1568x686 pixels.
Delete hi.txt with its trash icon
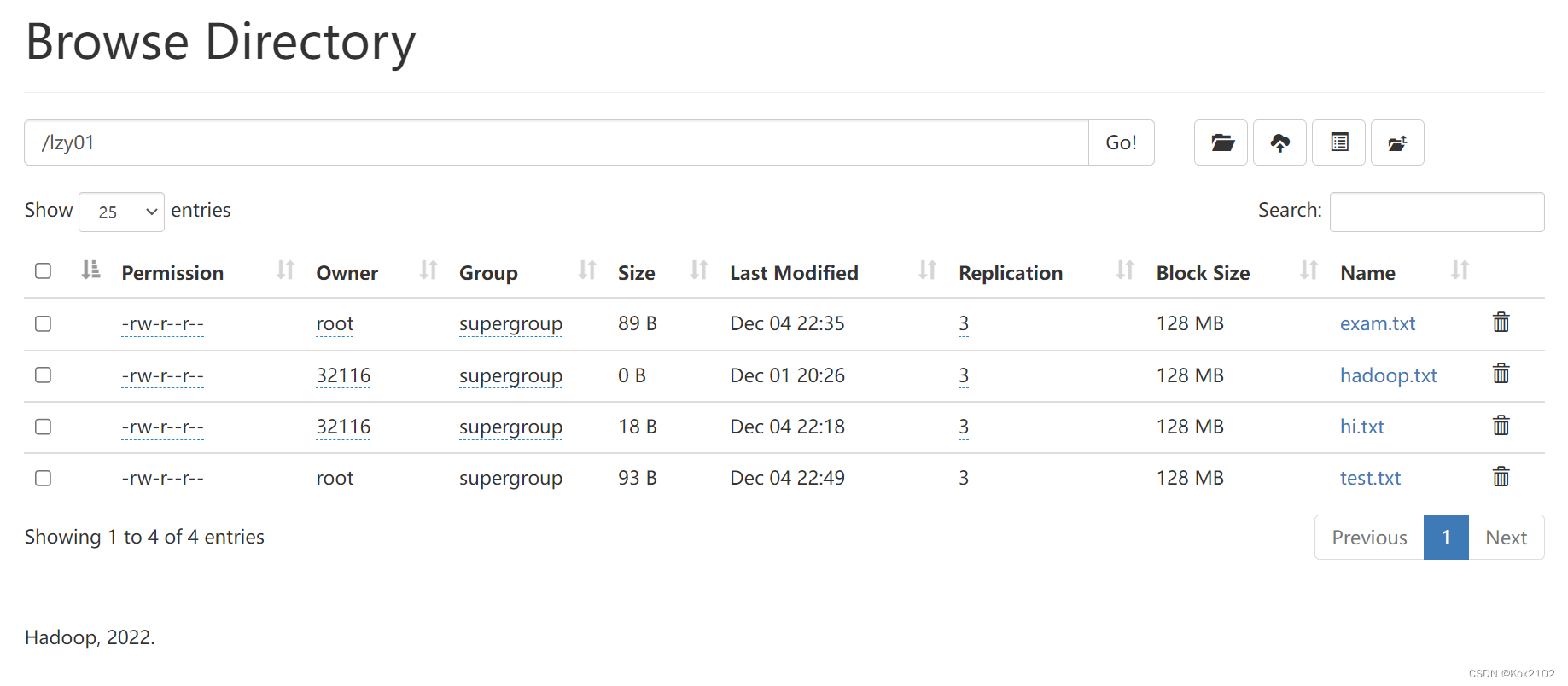[1501, 425]
